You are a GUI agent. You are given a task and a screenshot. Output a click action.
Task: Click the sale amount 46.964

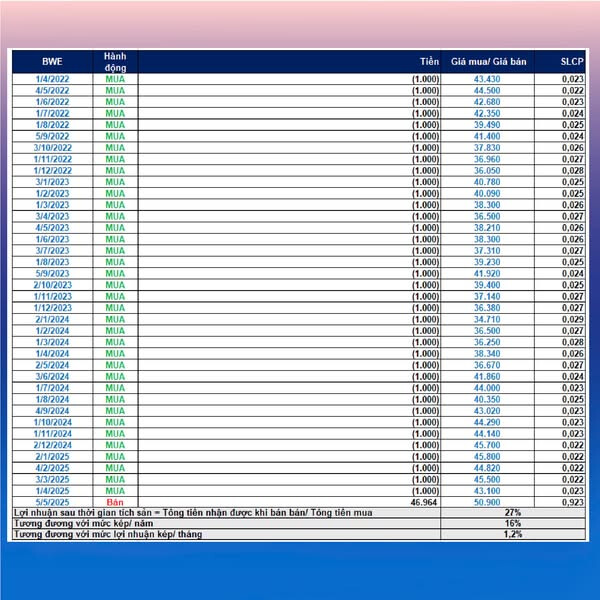425,501
